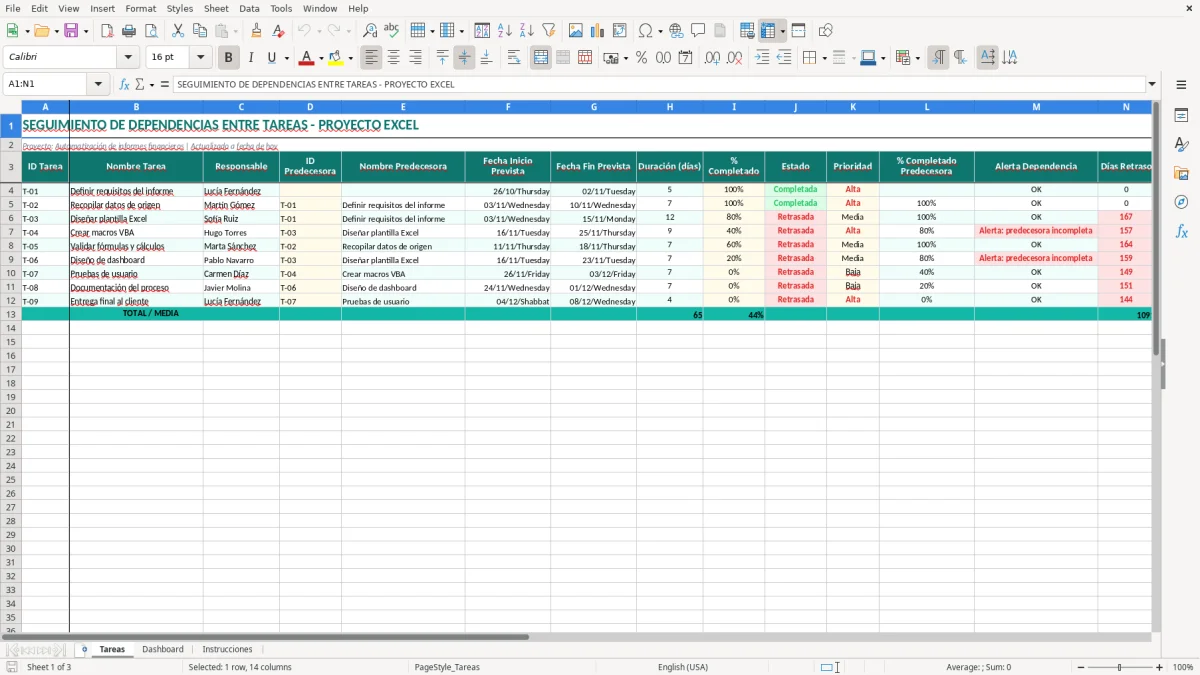Toggle Bold formatting

coord(229,58)
